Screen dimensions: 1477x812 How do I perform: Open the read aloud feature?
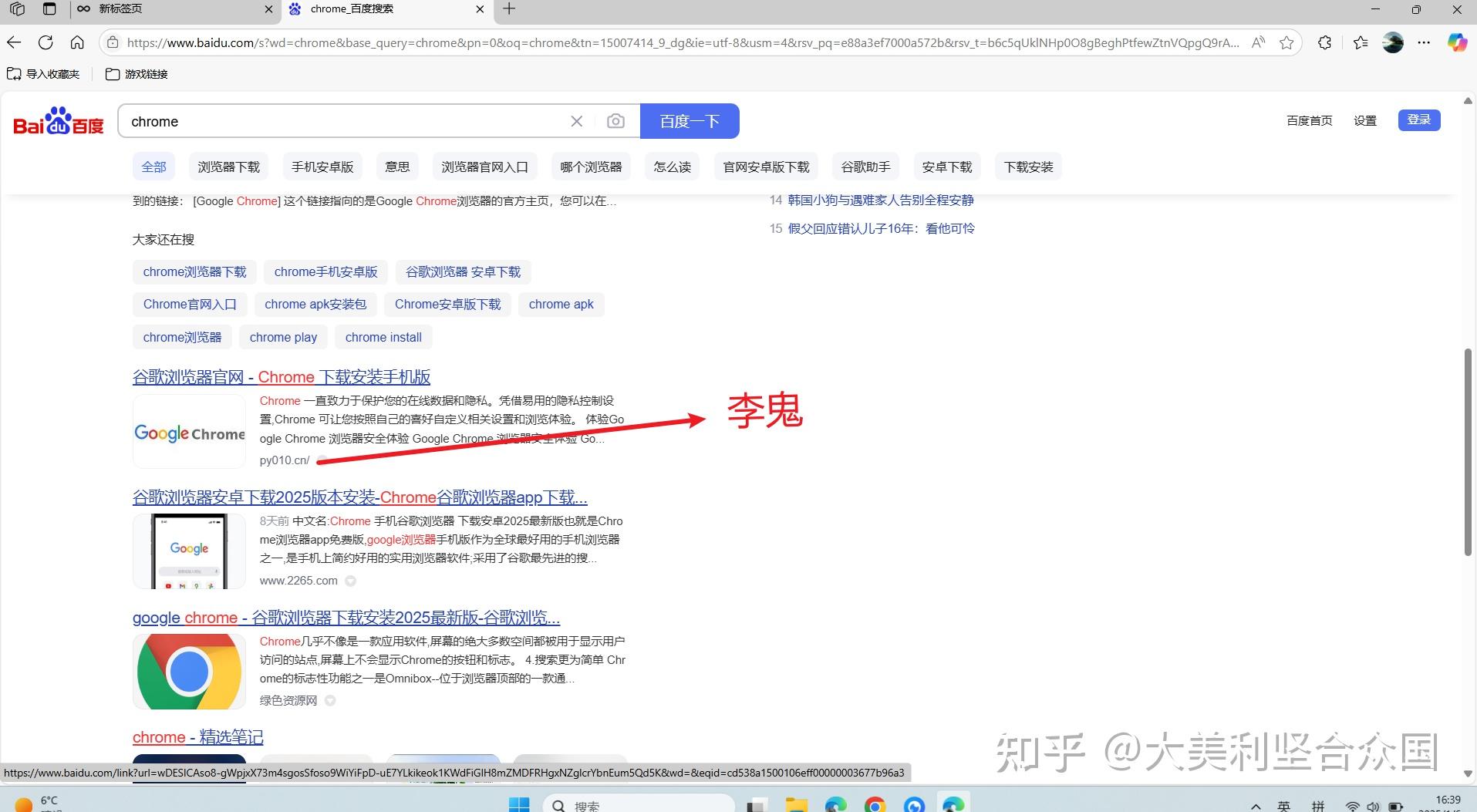coord(1258,42)
